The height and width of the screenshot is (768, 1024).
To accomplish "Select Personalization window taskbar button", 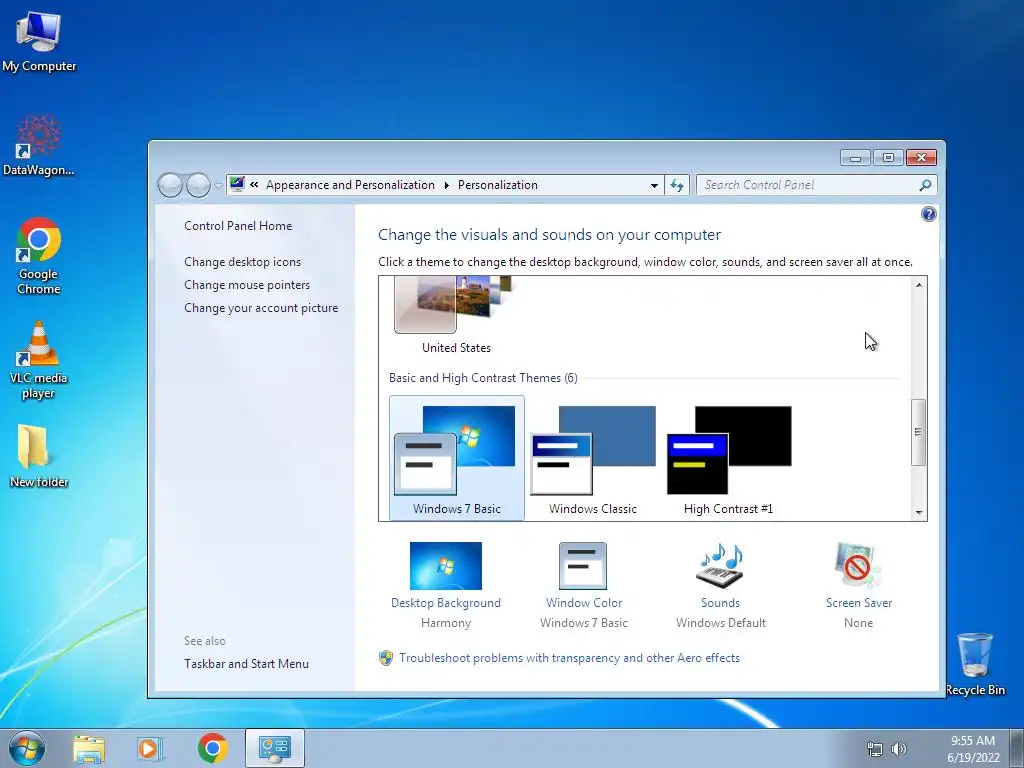I will 275,748.
